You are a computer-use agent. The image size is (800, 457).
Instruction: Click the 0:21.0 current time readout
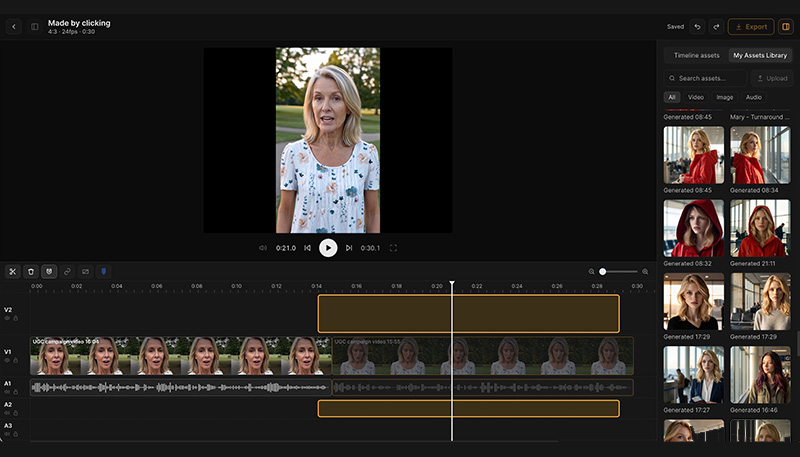coord(286,248)
